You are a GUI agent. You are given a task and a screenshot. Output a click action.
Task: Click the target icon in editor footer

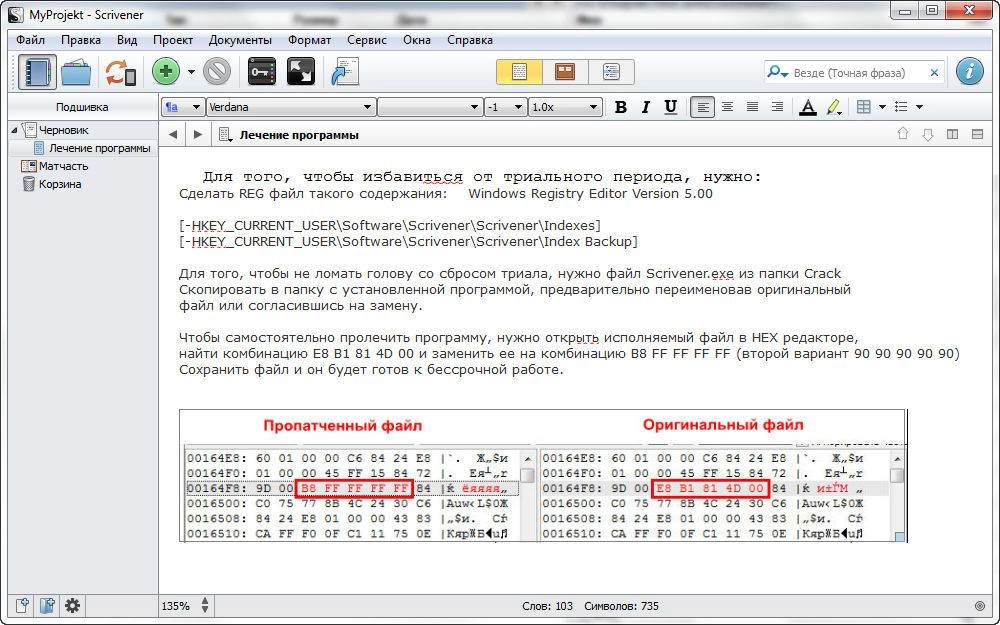tap(980, 606)
